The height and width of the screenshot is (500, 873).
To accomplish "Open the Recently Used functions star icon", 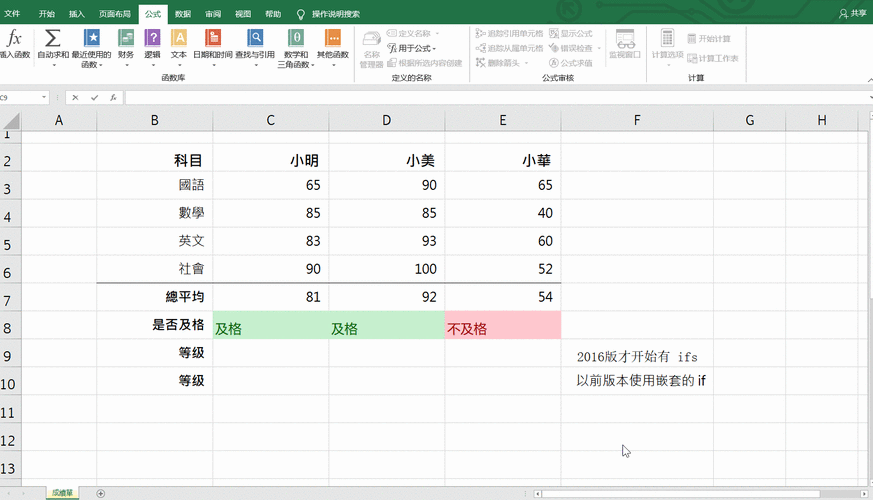I will pos(92,38).
